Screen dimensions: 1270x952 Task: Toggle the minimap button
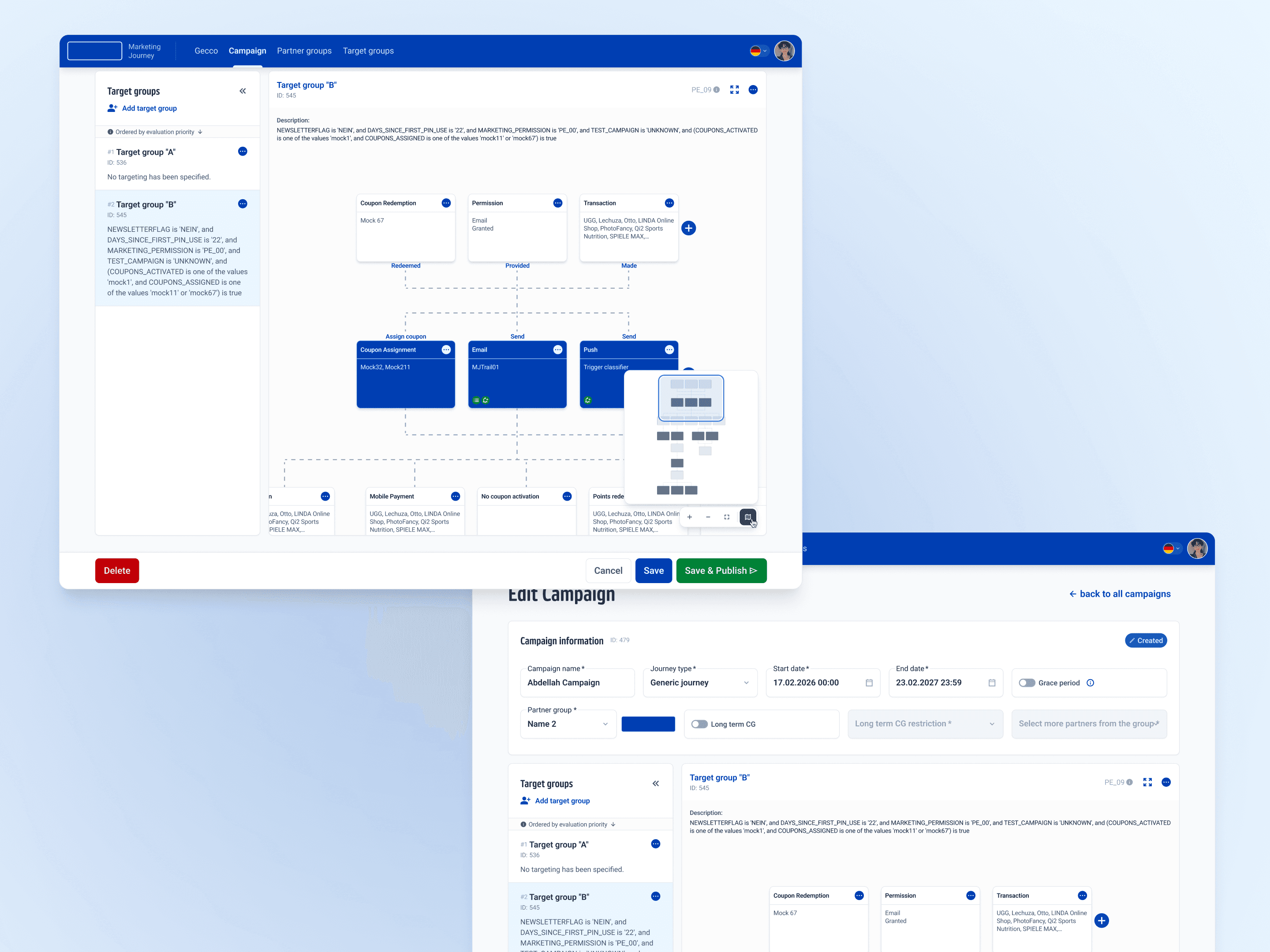[x=747, y=517]
